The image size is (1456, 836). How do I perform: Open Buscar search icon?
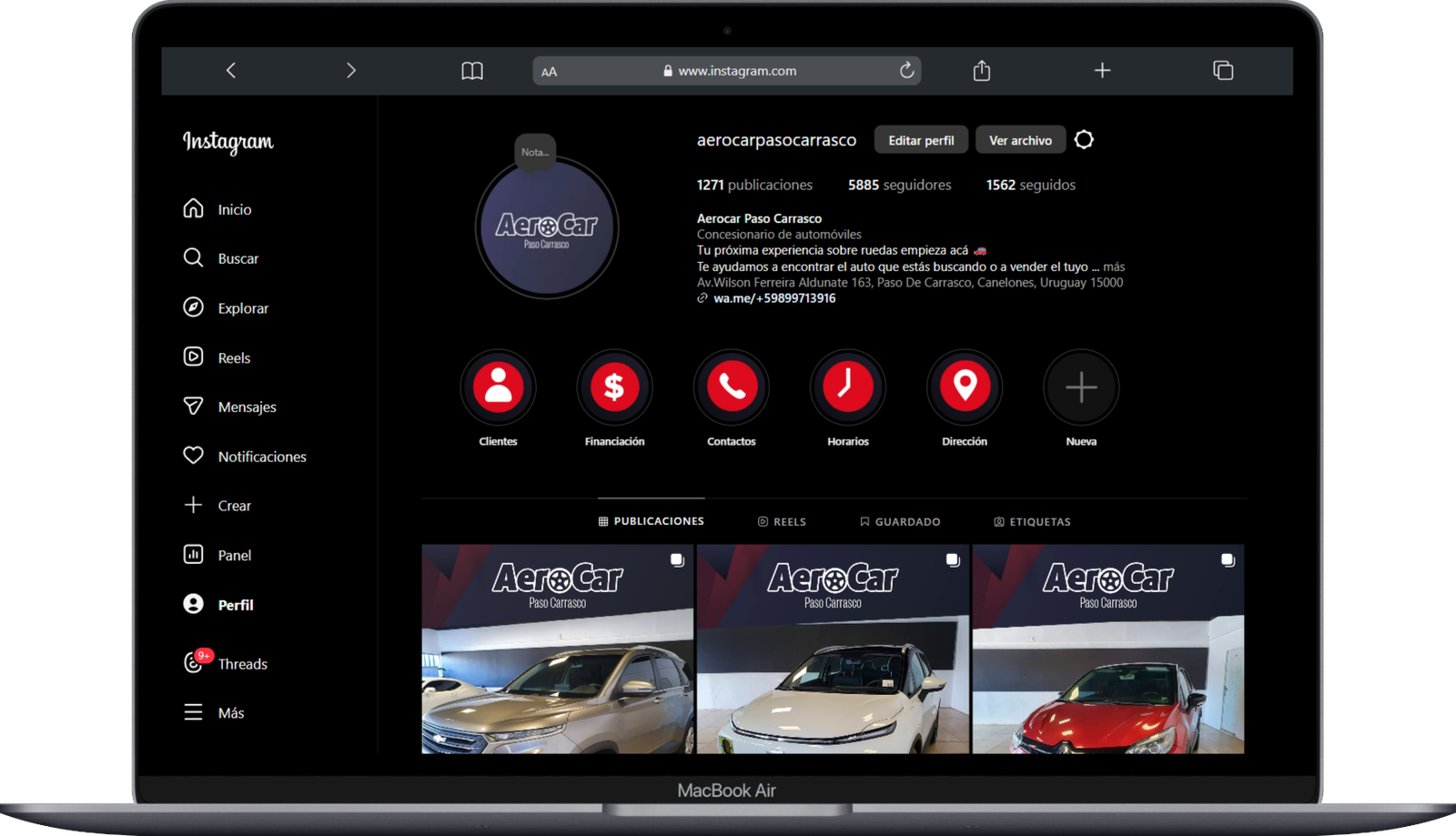[x=193, y=257]
